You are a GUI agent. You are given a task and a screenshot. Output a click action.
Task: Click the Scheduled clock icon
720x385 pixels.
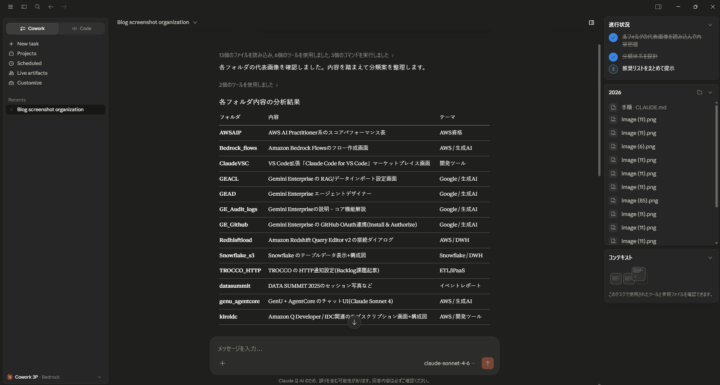(x=11, y=63)
